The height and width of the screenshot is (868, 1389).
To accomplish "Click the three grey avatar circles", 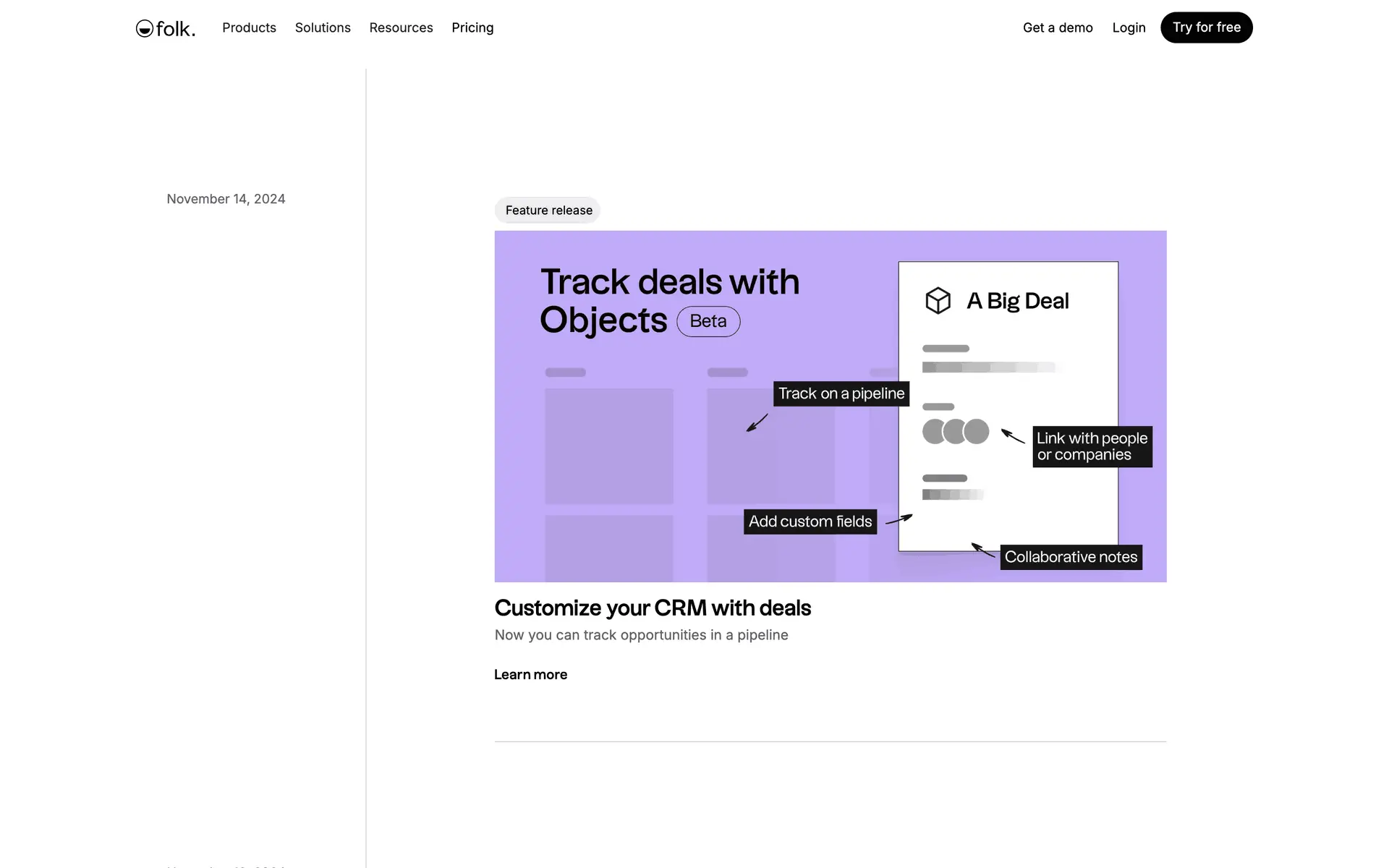I will click(x=955, y=431).
